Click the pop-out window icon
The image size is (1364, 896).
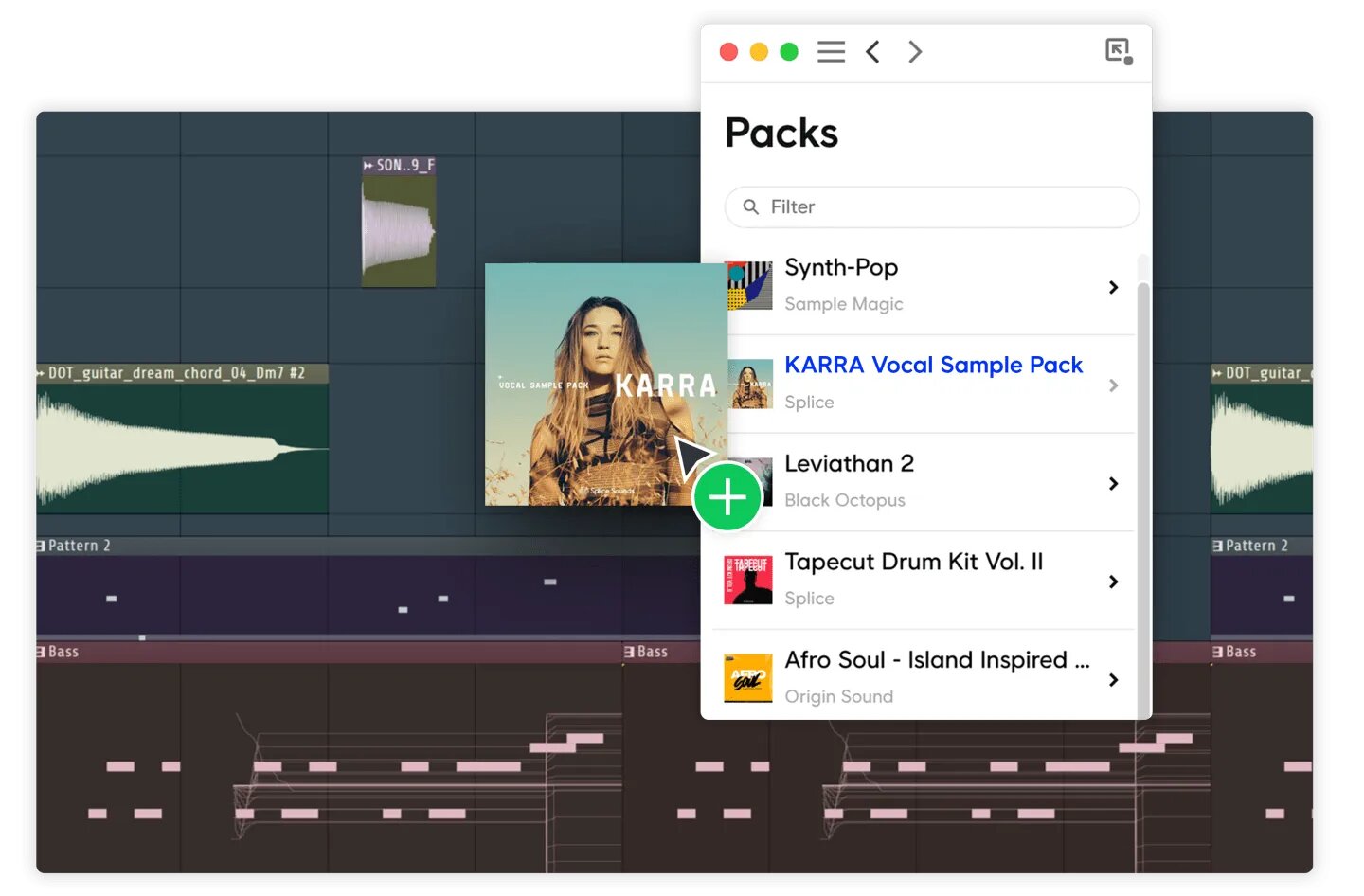[x=1117, y=51]
